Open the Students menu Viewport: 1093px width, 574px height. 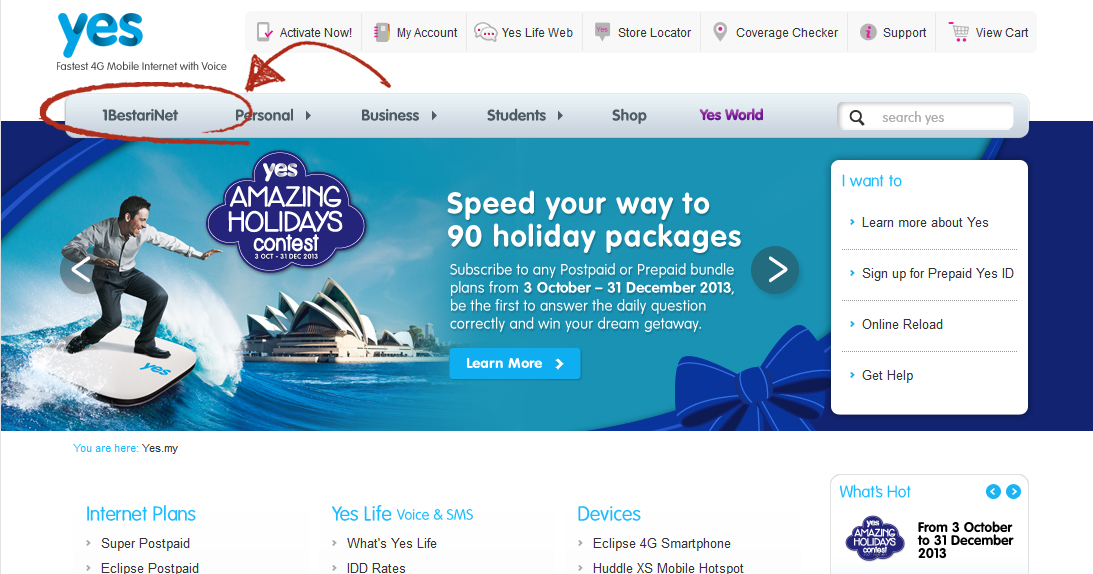[x=516, y=115]
